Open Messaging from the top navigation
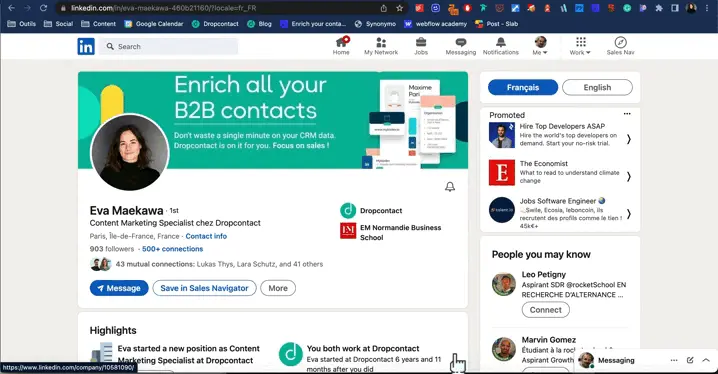Image resolution: width=718 pixels, height=374 pixels. 461,46
